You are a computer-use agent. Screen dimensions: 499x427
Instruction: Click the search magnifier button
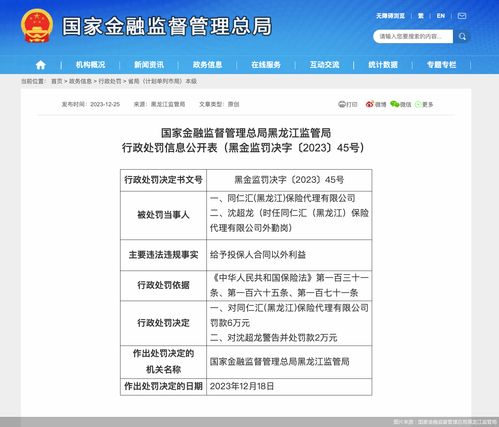point(462,36)
